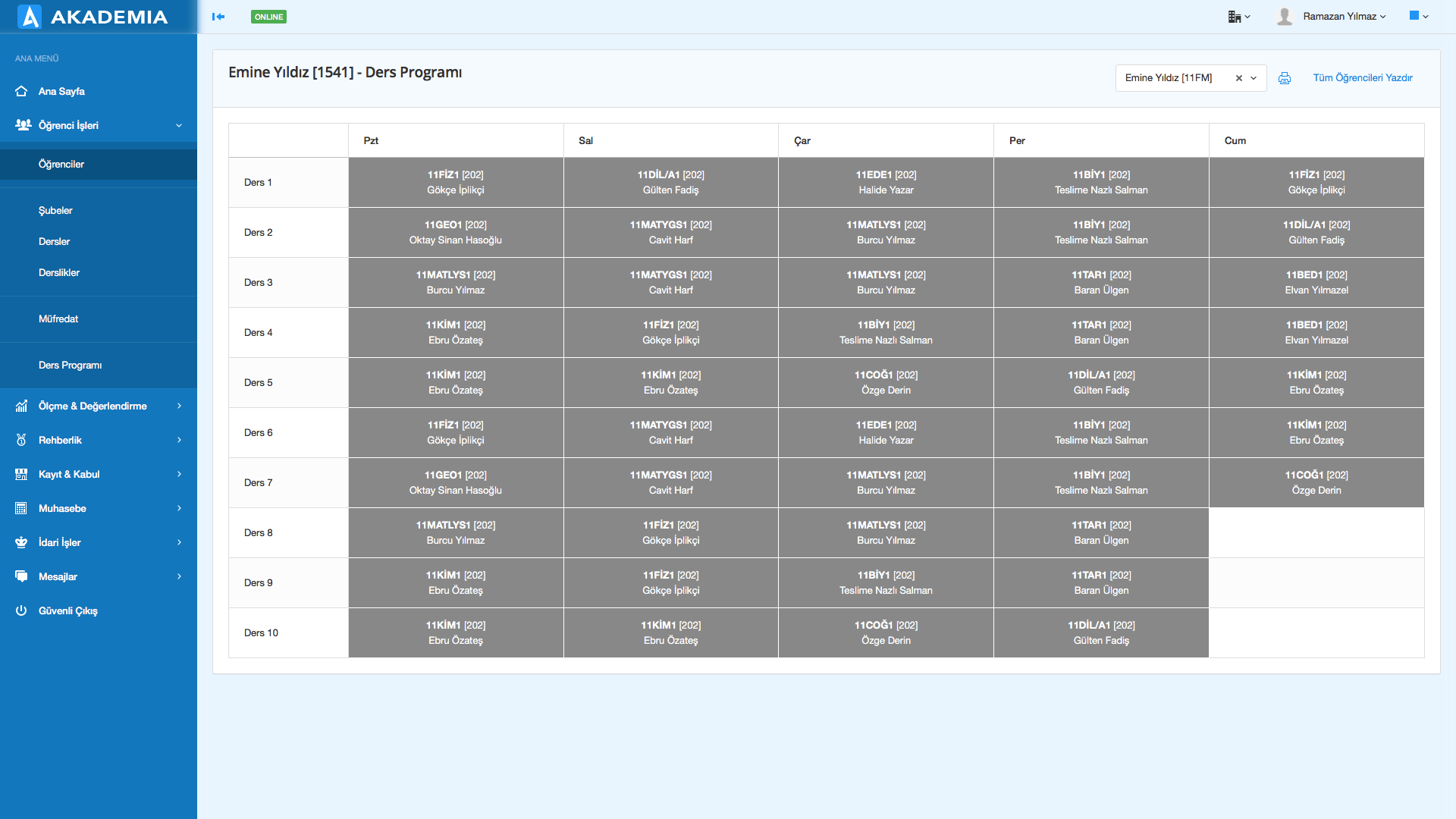1456x819 pixels.
Task: Click Tüm Öğrencileri Yazdır link
Action: 1363,78
